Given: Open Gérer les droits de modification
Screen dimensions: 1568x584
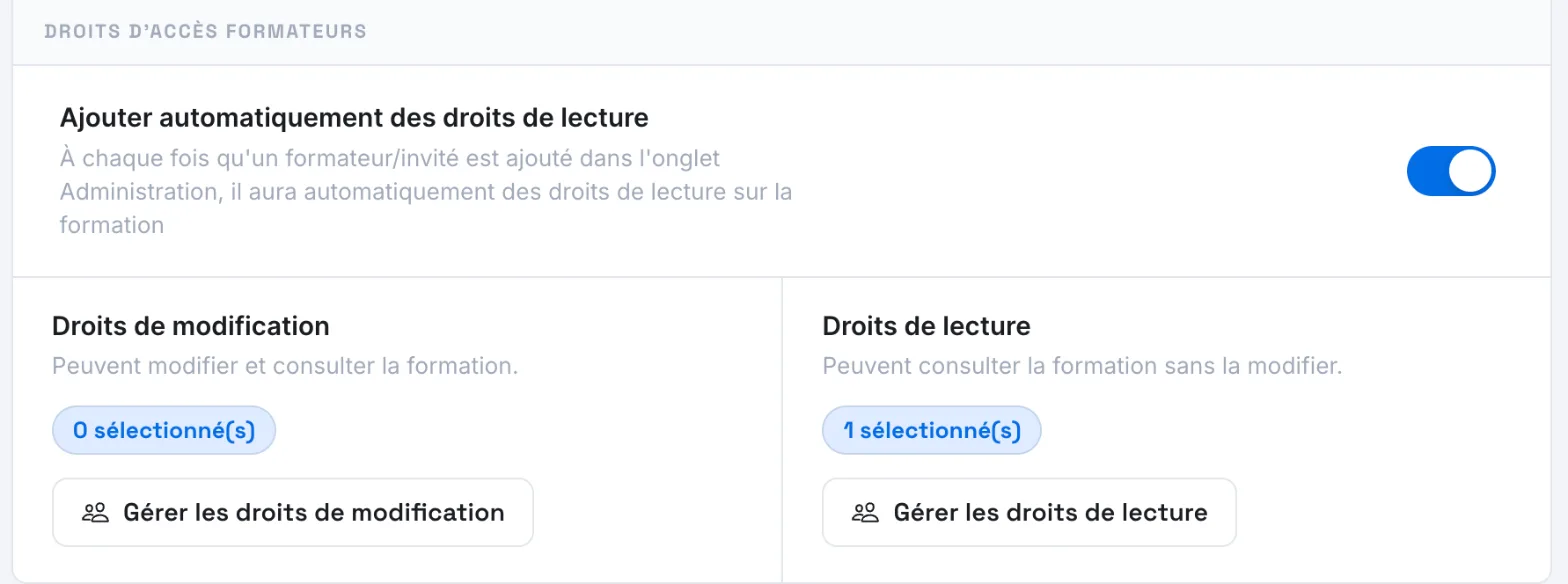Looking at the screenshot, I should pos(293,513).
